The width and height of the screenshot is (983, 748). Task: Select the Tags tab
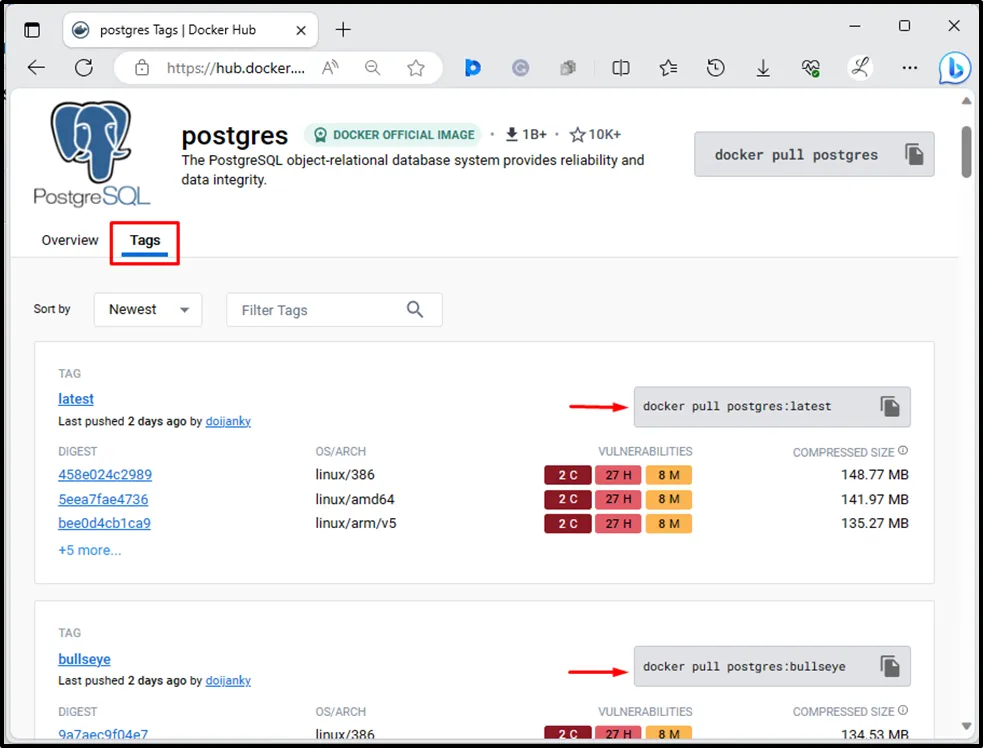[x=145, y=241]
